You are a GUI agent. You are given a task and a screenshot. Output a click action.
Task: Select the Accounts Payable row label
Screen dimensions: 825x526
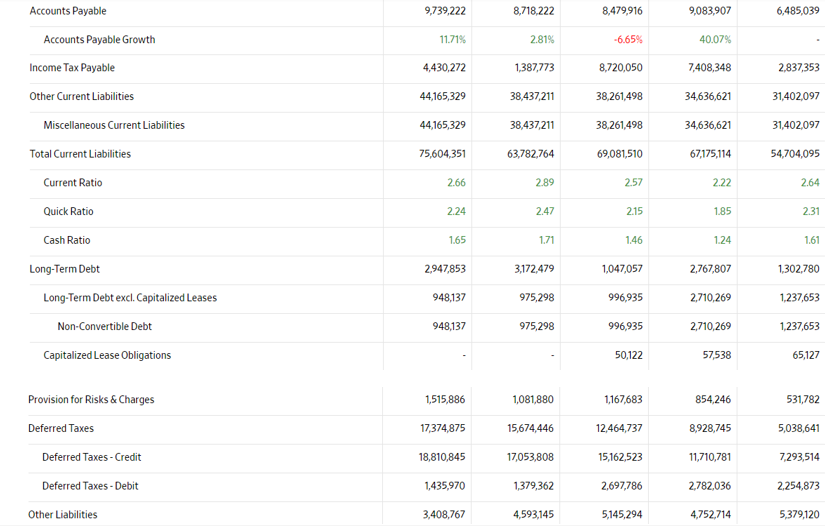point(68,11)
